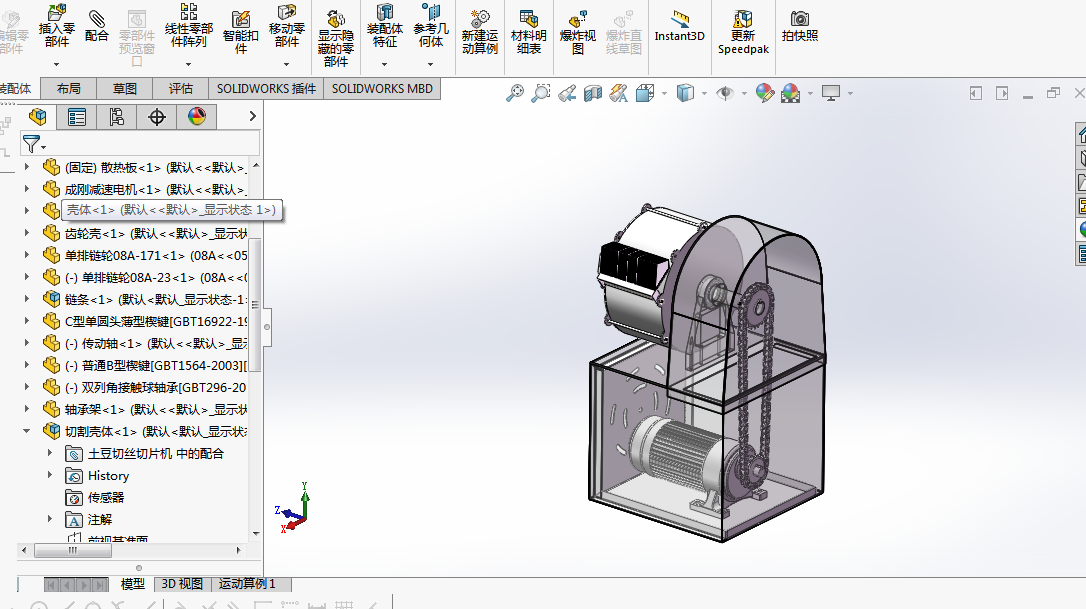Viewport: 1086px width, 609px height.
Task: Switch to SOLIDWORKS MBD tab
Action: (382, 89)
